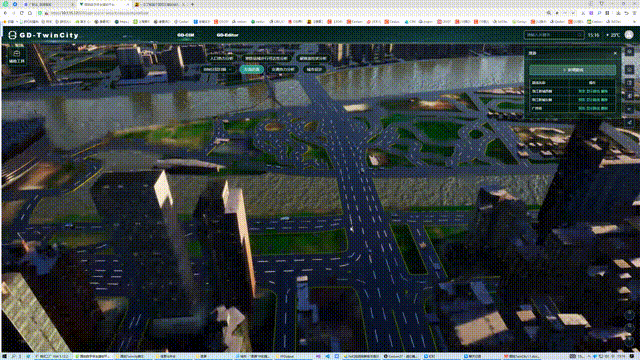The image size is (640, 360).
Task: Click the fifth right sidebar icon
Action: coord(629,109)
